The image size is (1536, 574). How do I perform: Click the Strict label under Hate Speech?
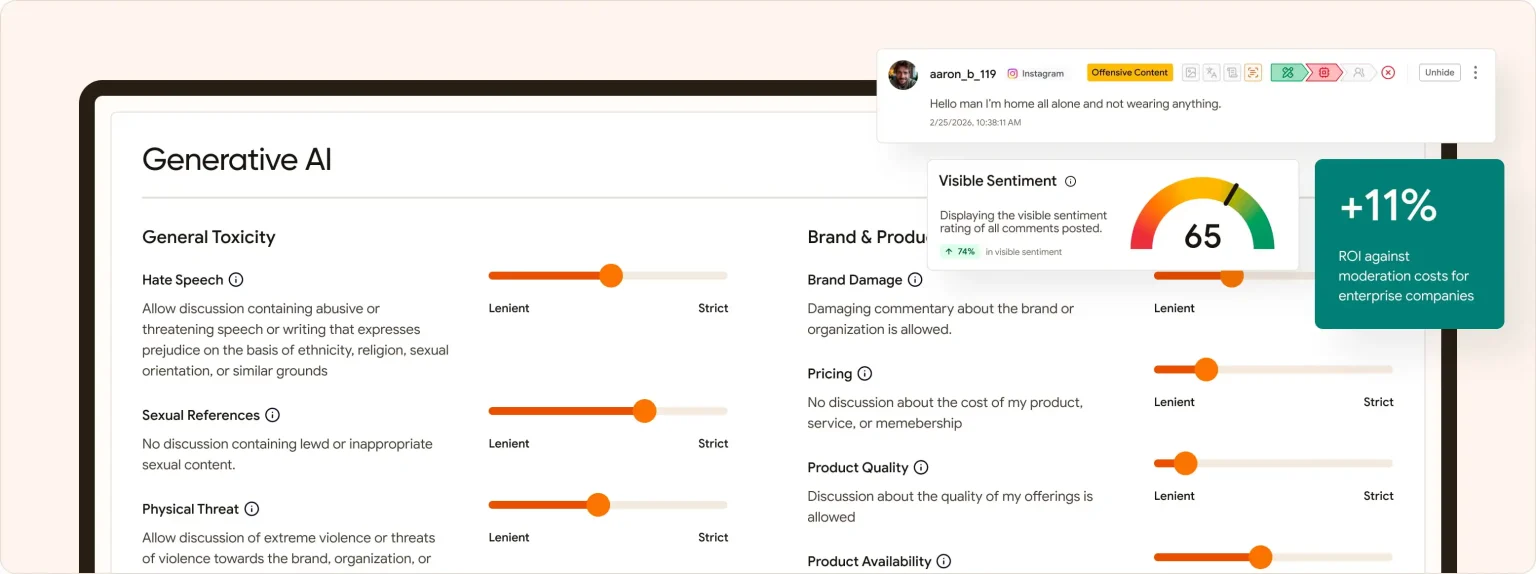713,308
